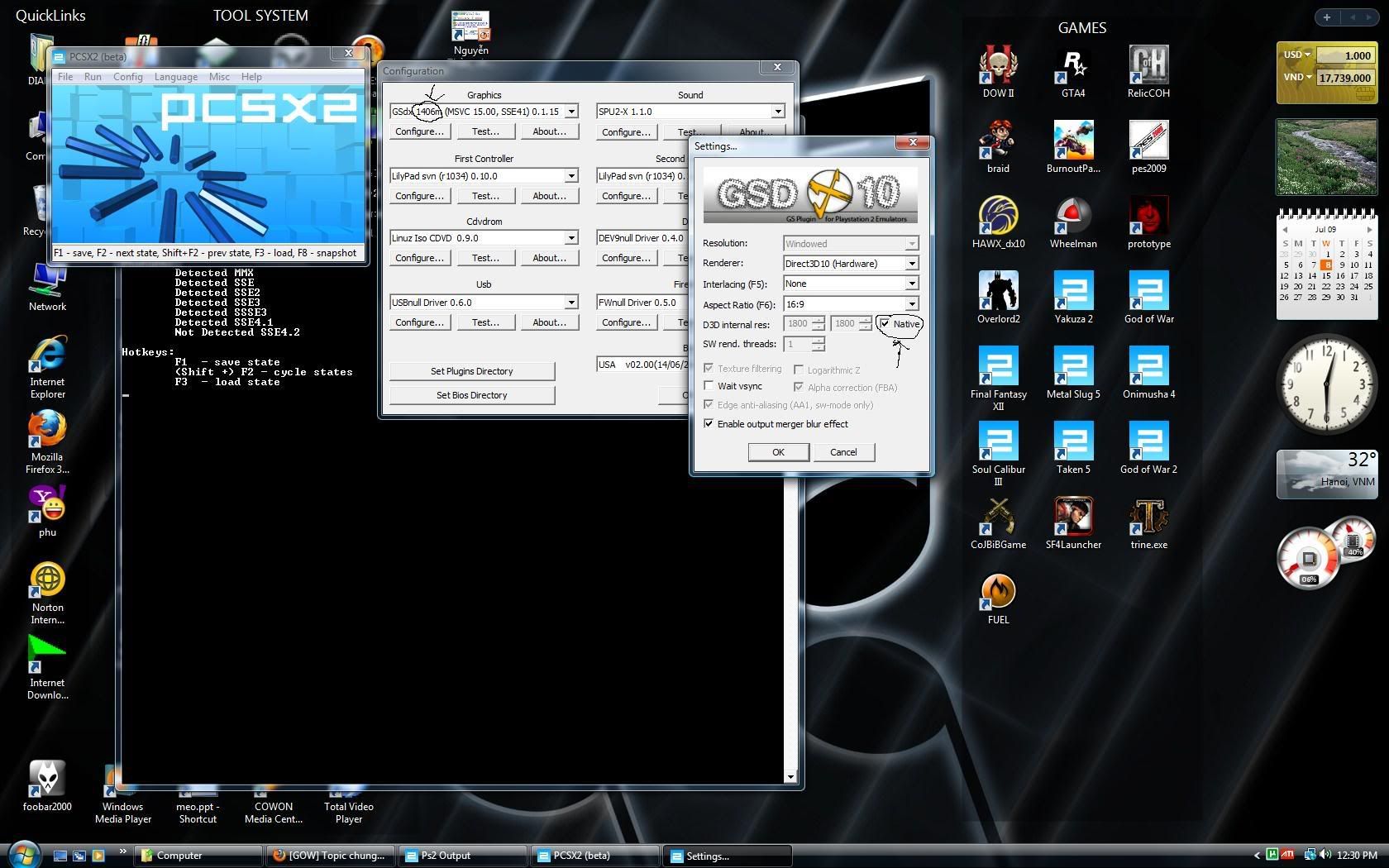This screenshot has width=1389, height=868.
Task: Click Set Bios Directory button
Action: point(472,395)
